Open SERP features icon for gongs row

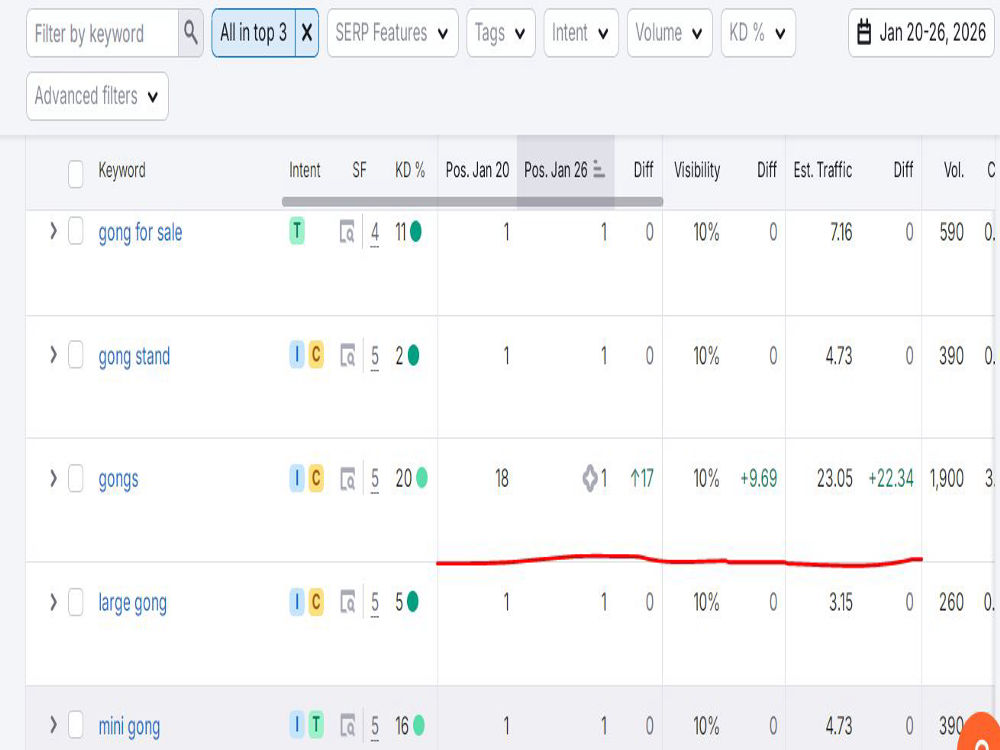346,479
